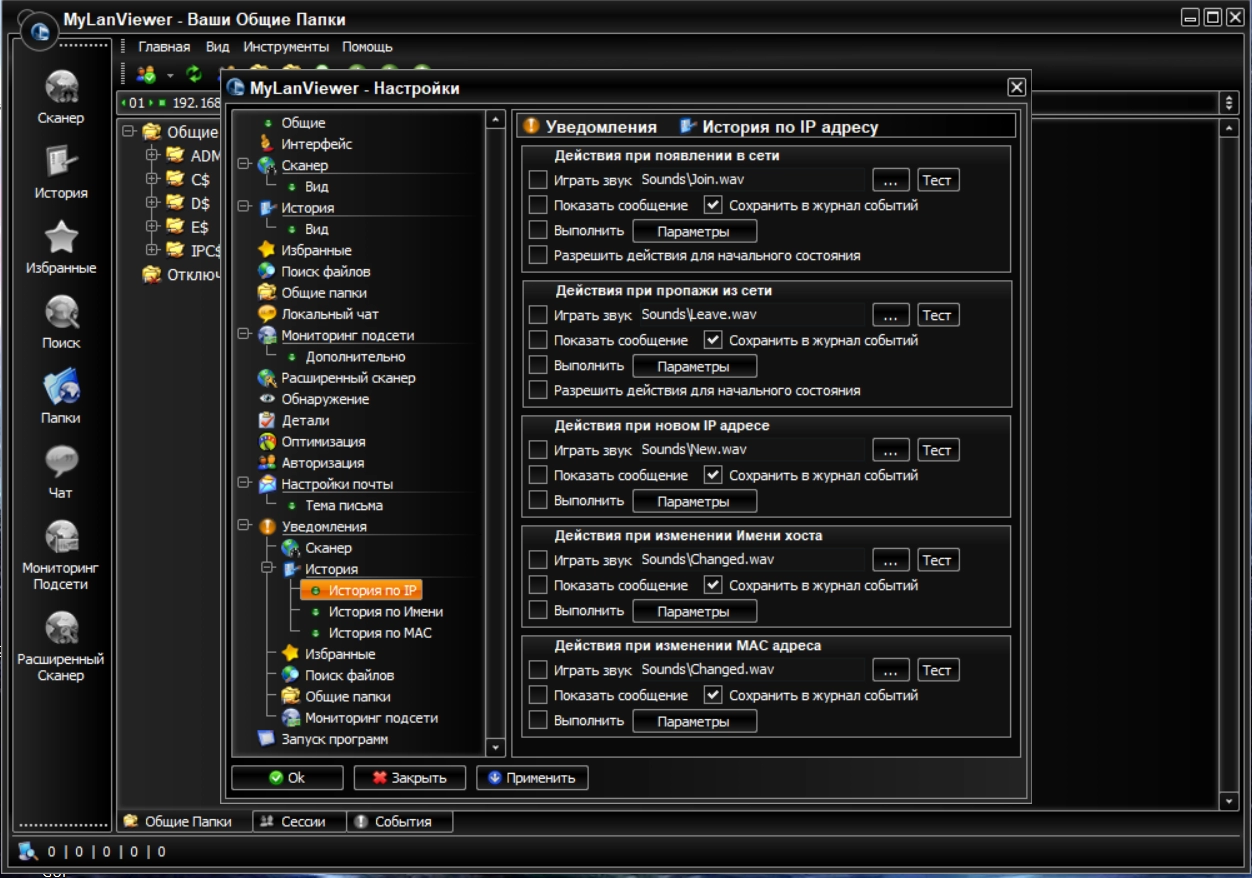This screenshot has width=1252, height=878.
Task: Enable Показать сообщение under изменении MAC адреса
Action: click(x=538, y=695)
